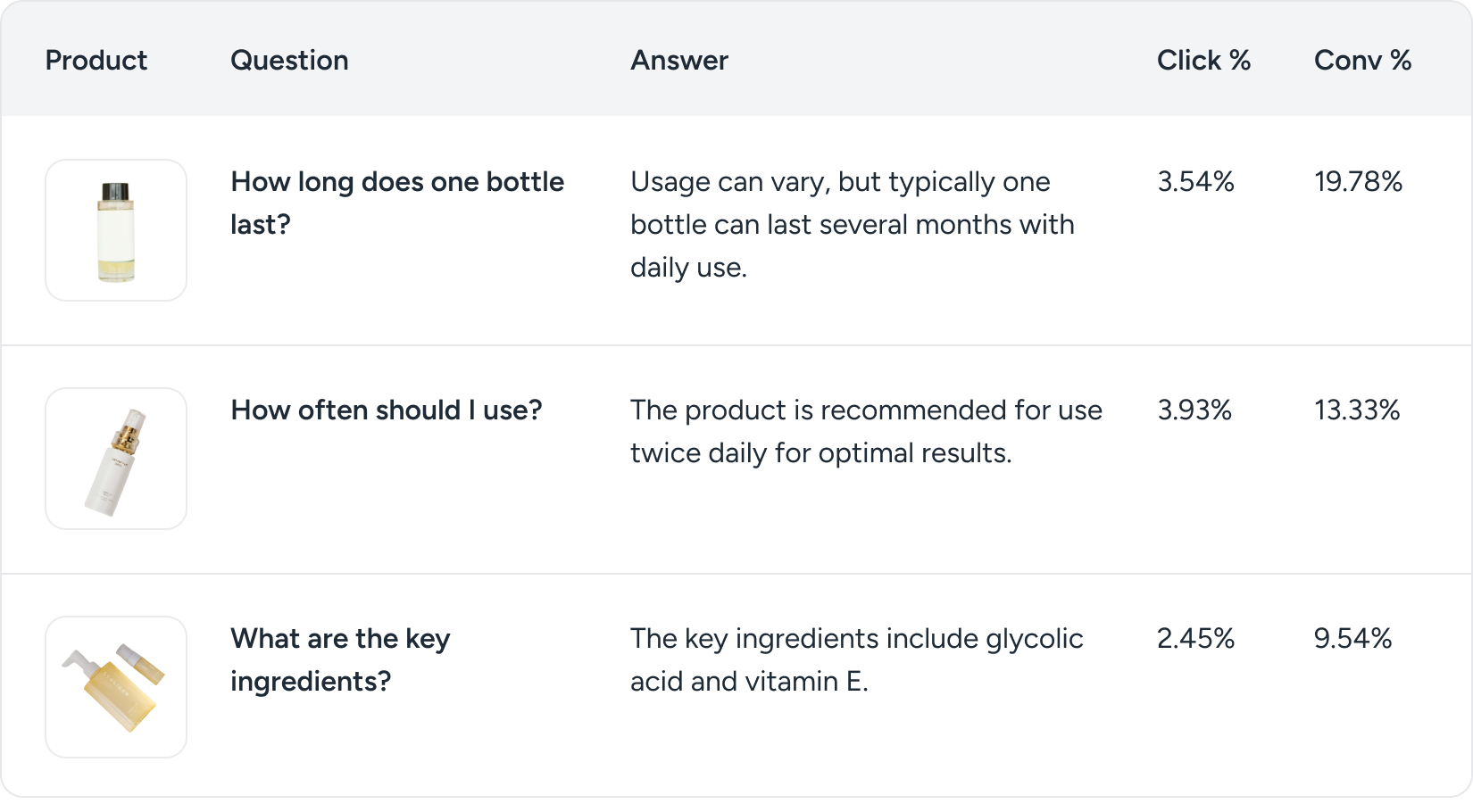Image resolution: width=1473 pixels, height=812 pixels.
Task: Click the 9.54% conversion value
Action: [x=1352, y=639]
